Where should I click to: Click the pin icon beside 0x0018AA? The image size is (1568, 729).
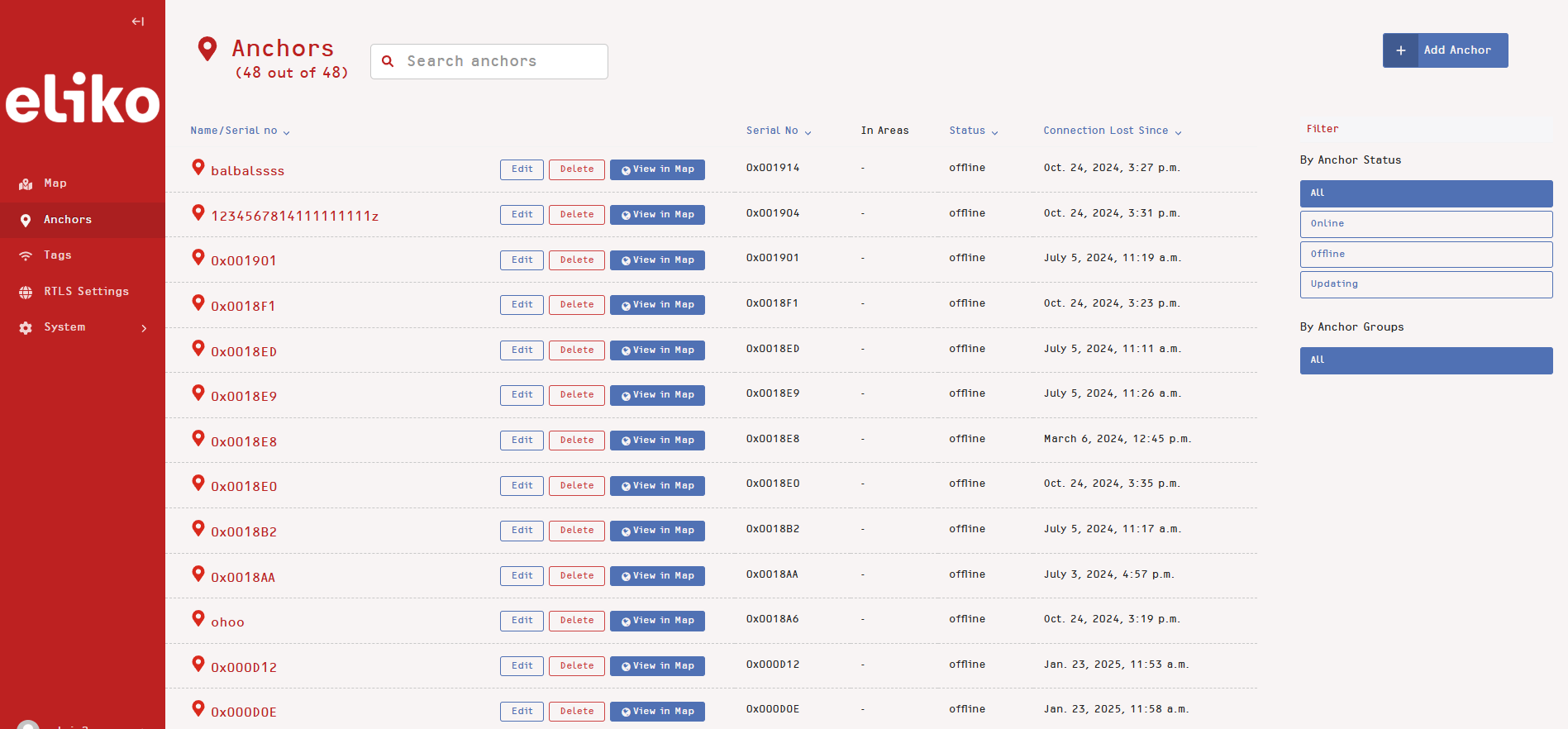click(x=198, y=574)
